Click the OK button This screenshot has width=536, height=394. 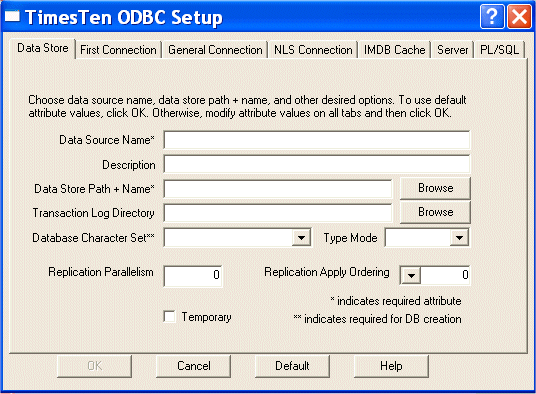pos(94,366)
